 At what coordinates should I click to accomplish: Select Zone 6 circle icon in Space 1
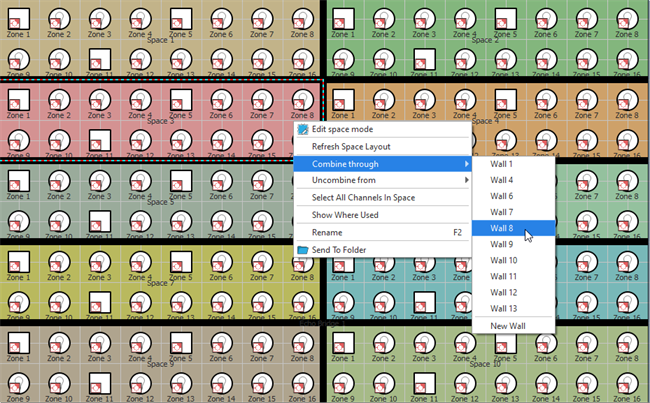[222, 18]
